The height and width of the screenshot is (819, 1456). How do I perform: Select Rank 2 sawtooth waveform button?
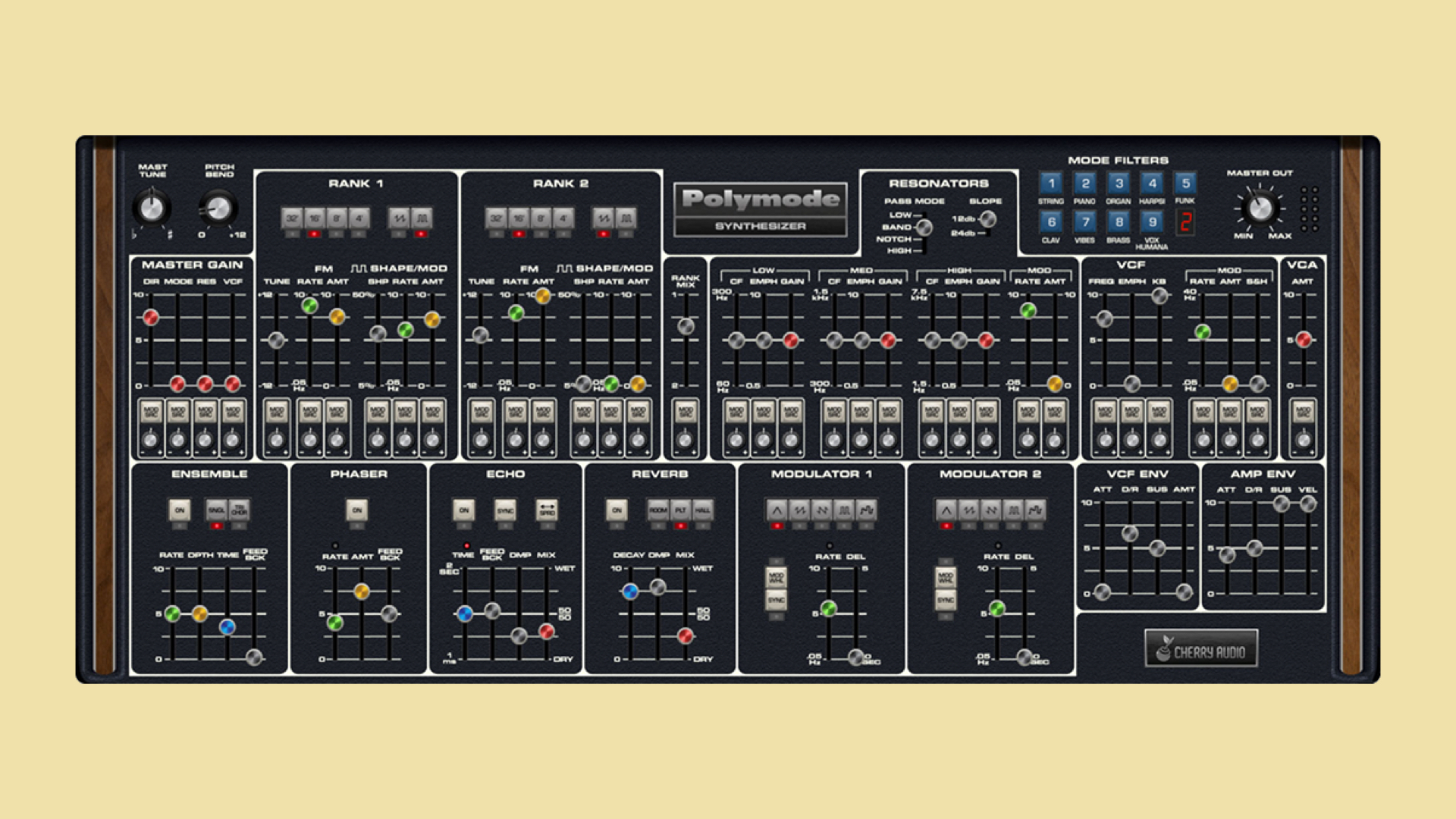603,218
